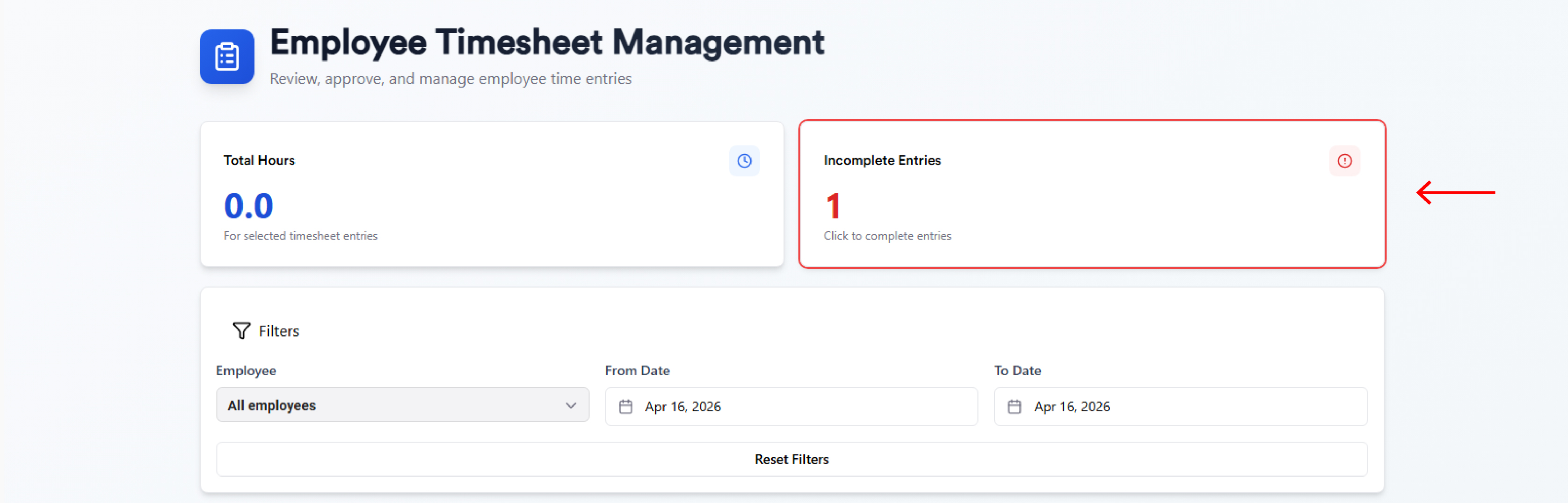Click the Incomplete Entries card title
1568x503 pixels.
pos(882,160)
